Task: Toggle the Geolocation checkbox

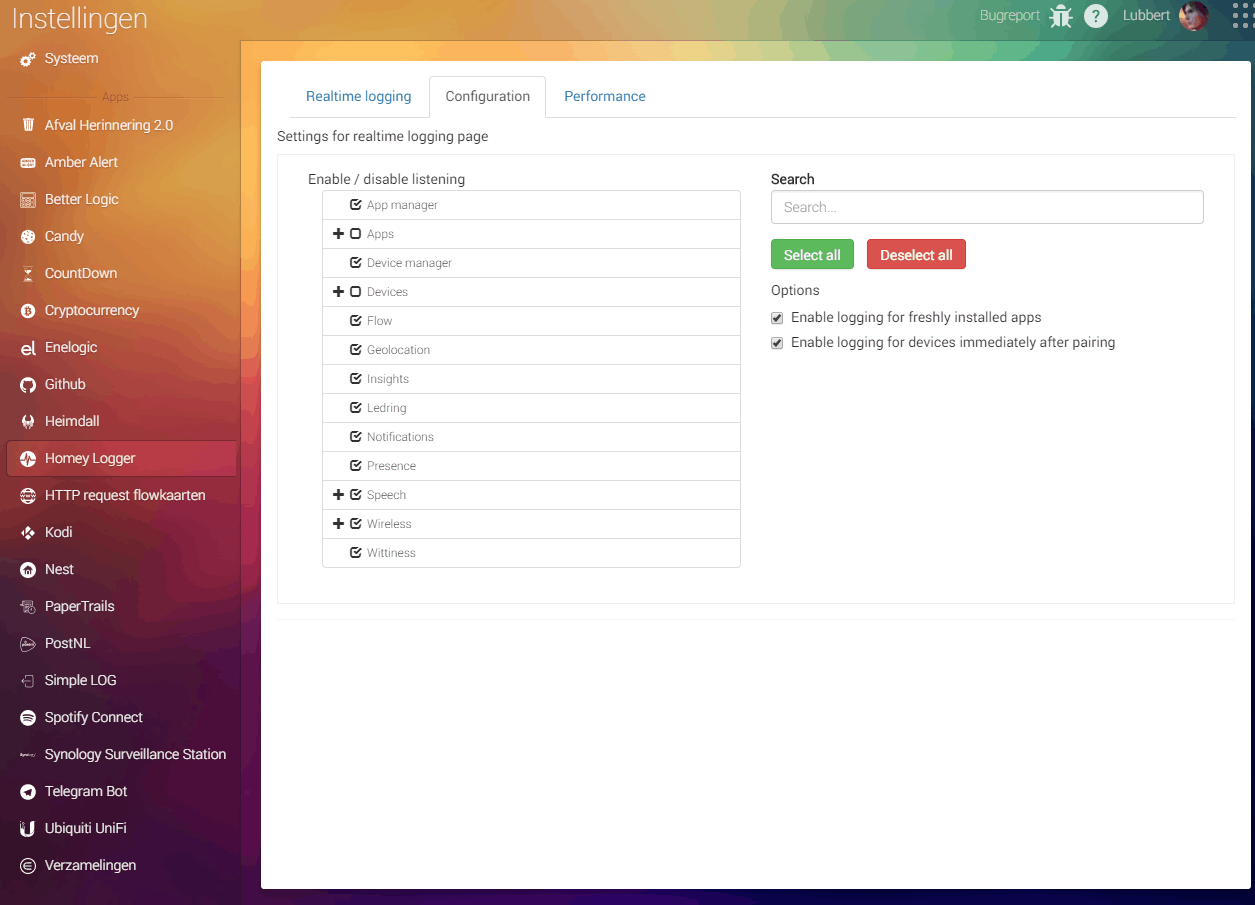Action: 356,349
